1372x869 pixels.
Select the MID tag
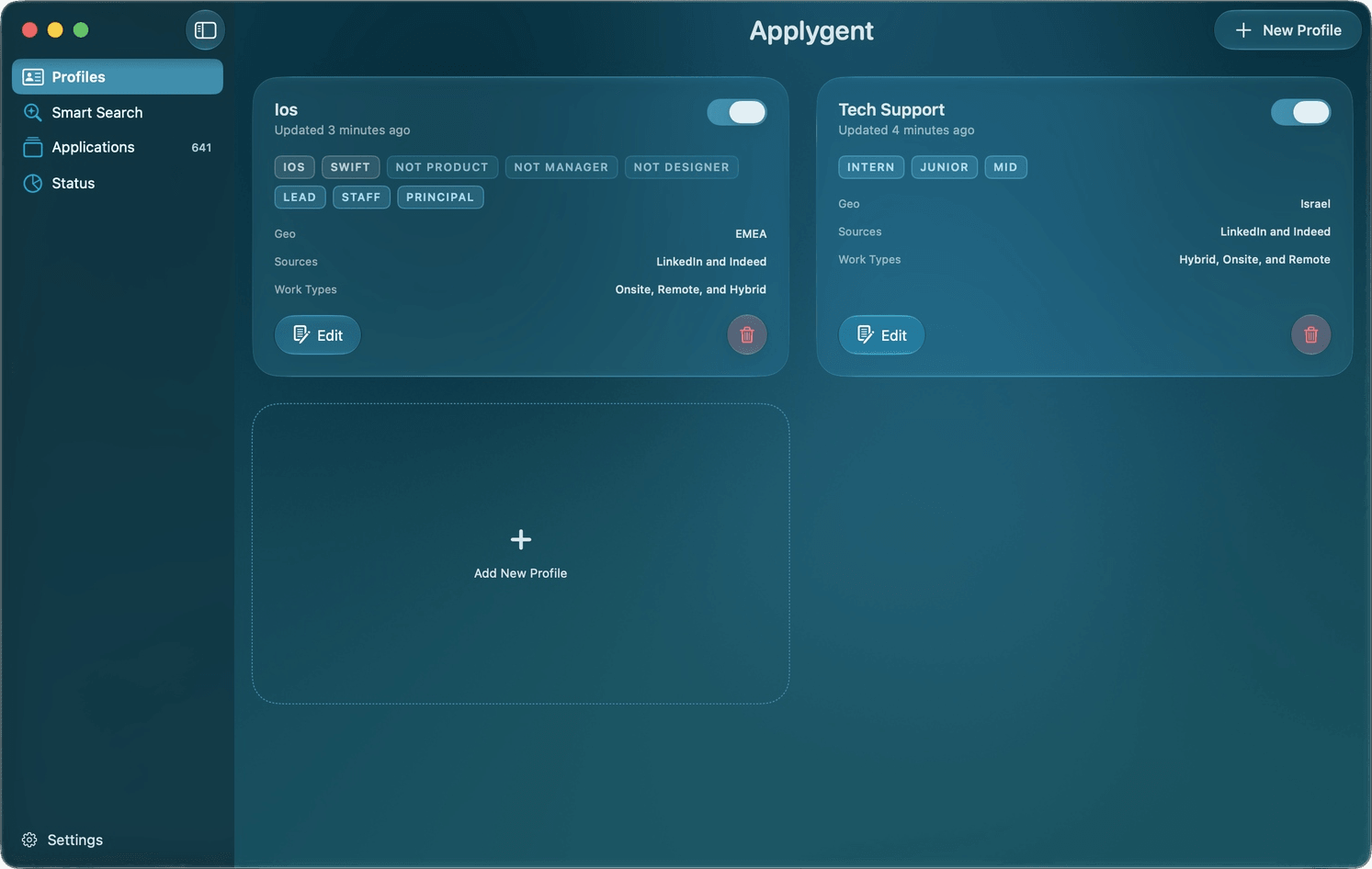coord(1005,167)
